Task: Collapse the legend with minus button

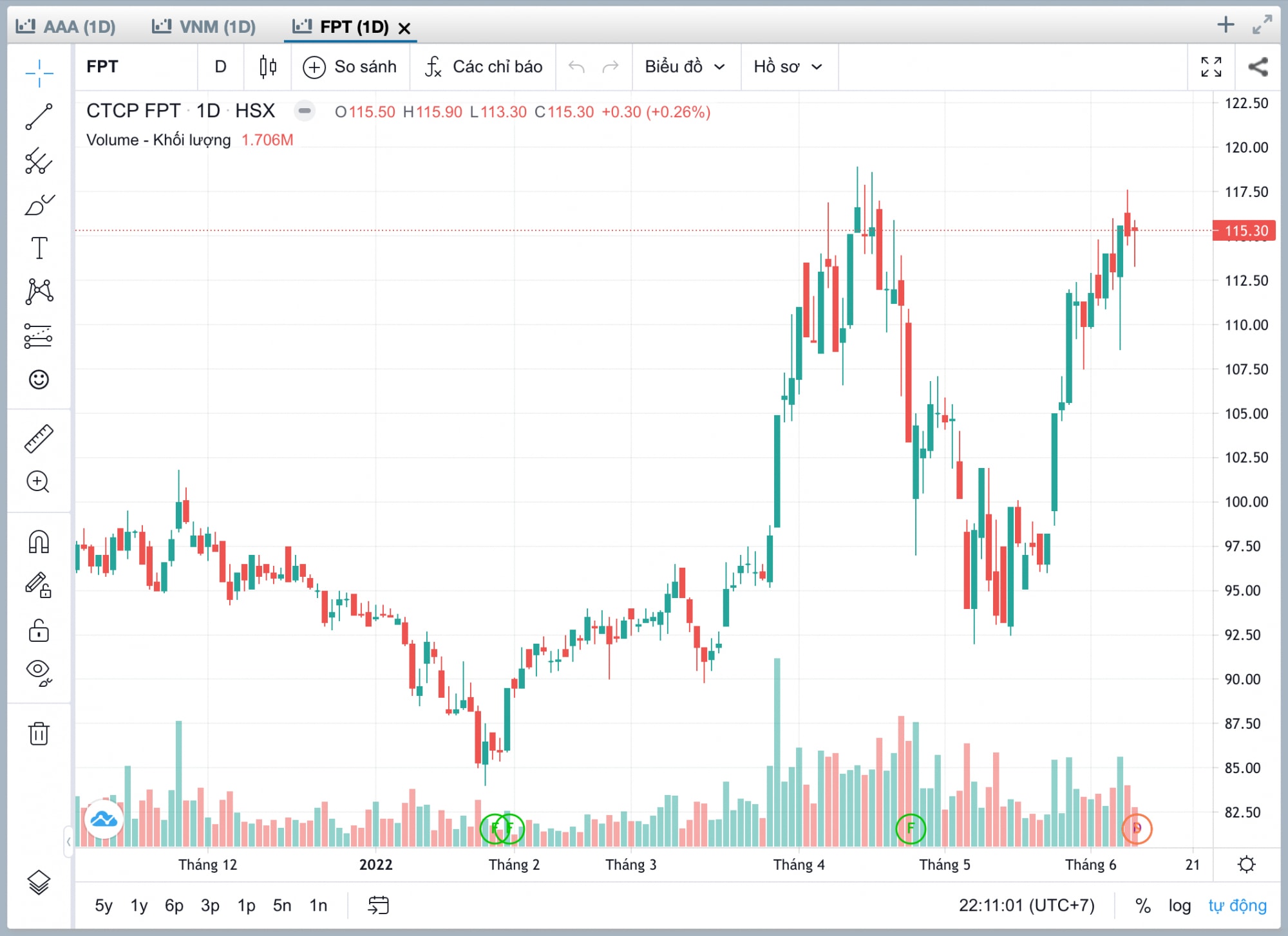Action: [x=305, y=111]
